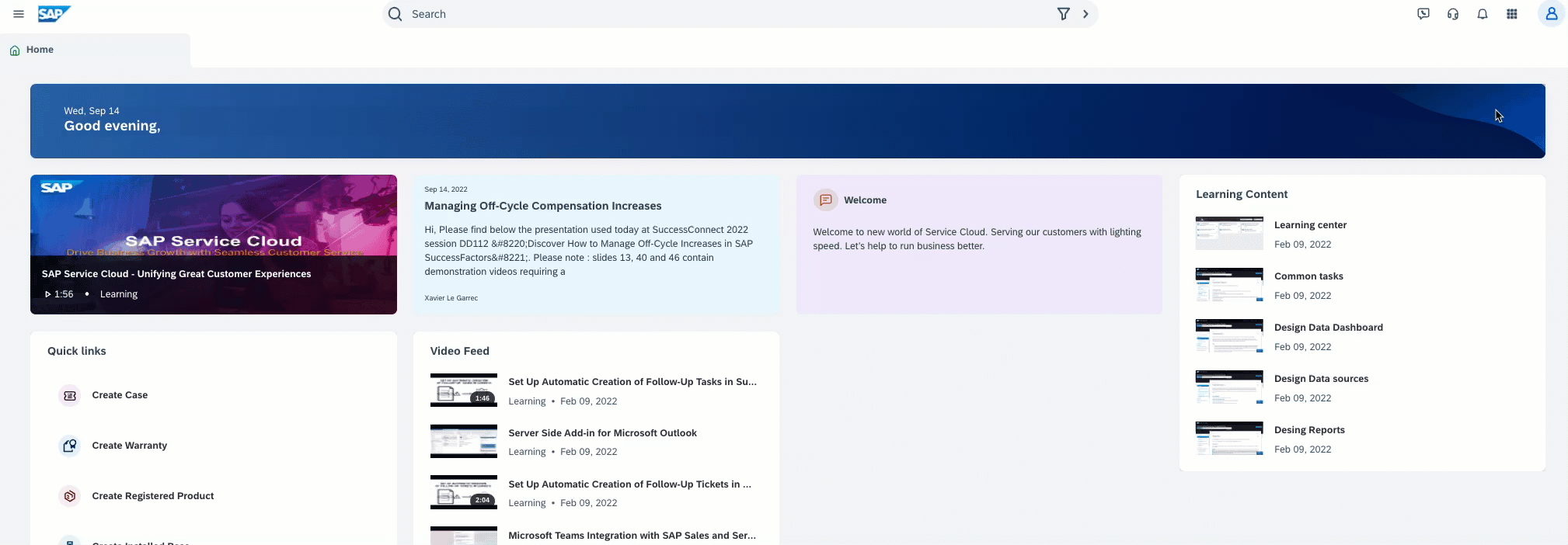
Task: Open the search filter funnel icon
Action: [x=1063, y=14]
